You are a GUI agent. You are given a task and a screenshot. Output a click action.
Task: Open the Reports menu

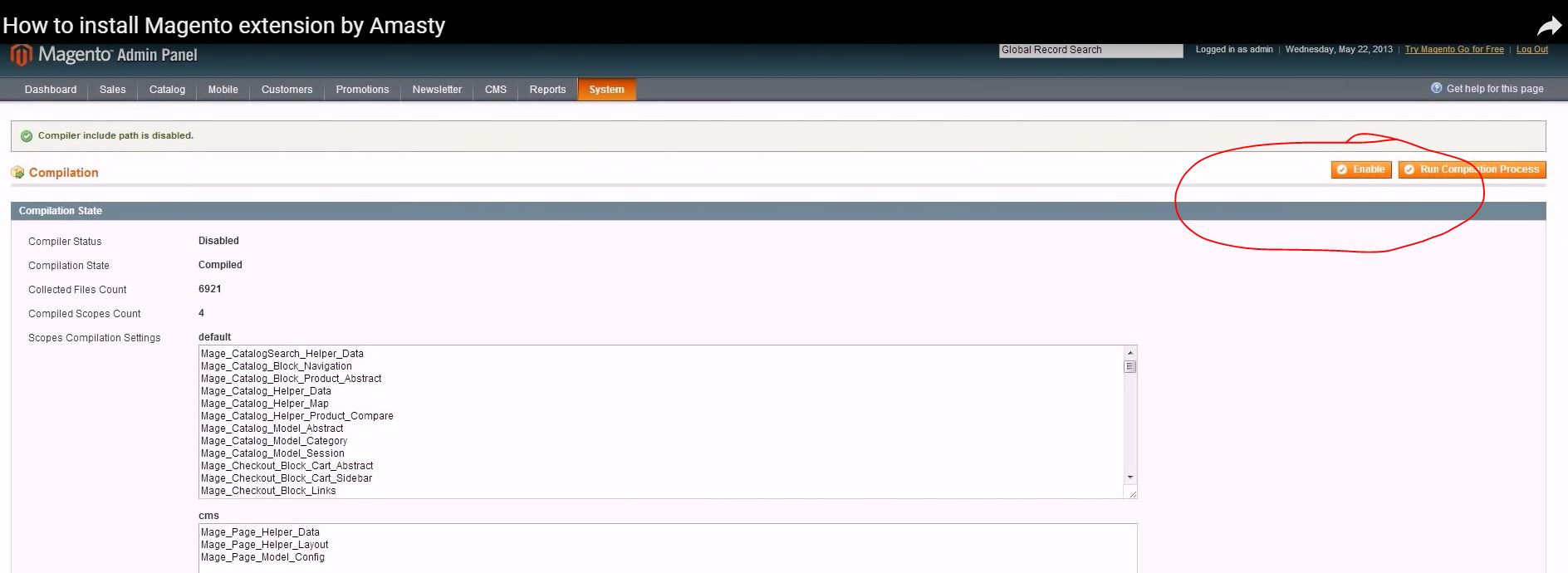[x=547, y=90]
